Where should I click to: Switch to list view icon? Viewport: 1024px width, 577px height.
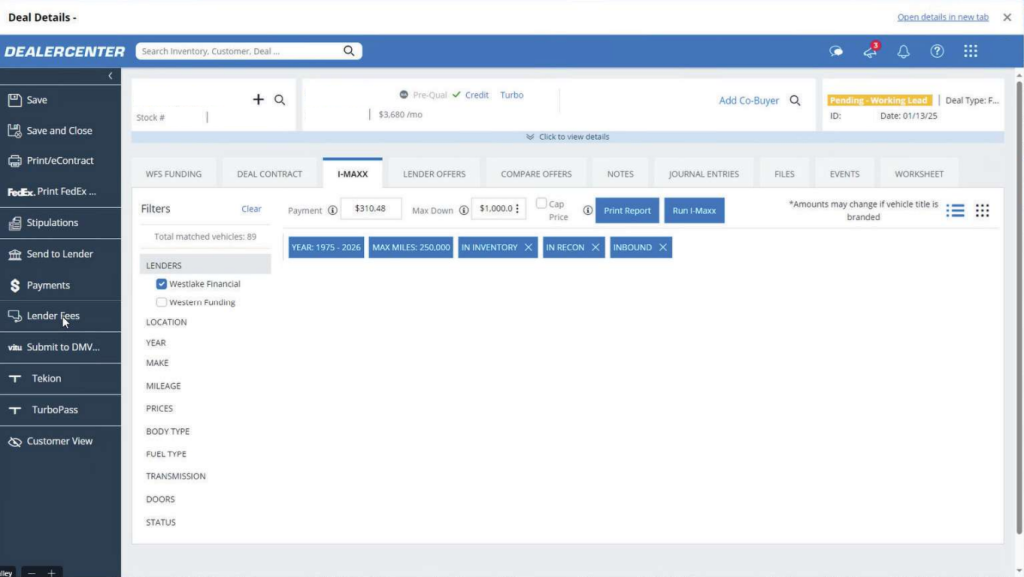[x=955, y=210]
